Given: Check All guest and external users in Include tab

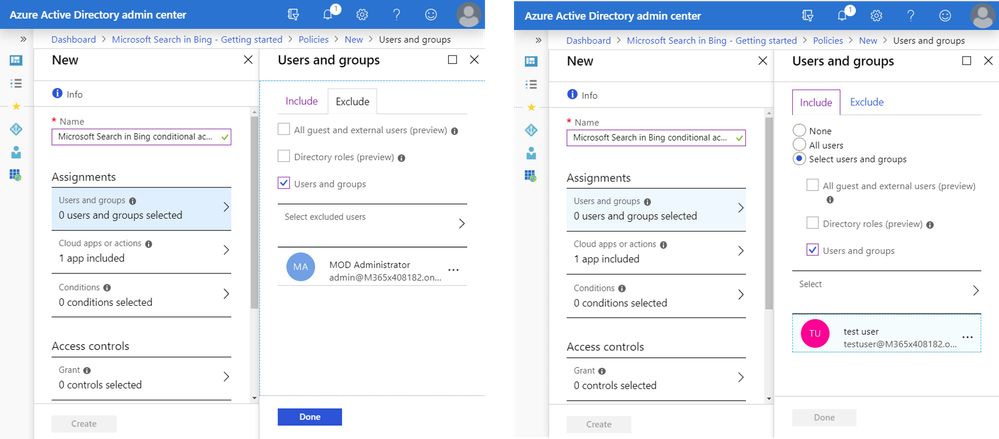Looking at the screenshot, I should point(812,186).
